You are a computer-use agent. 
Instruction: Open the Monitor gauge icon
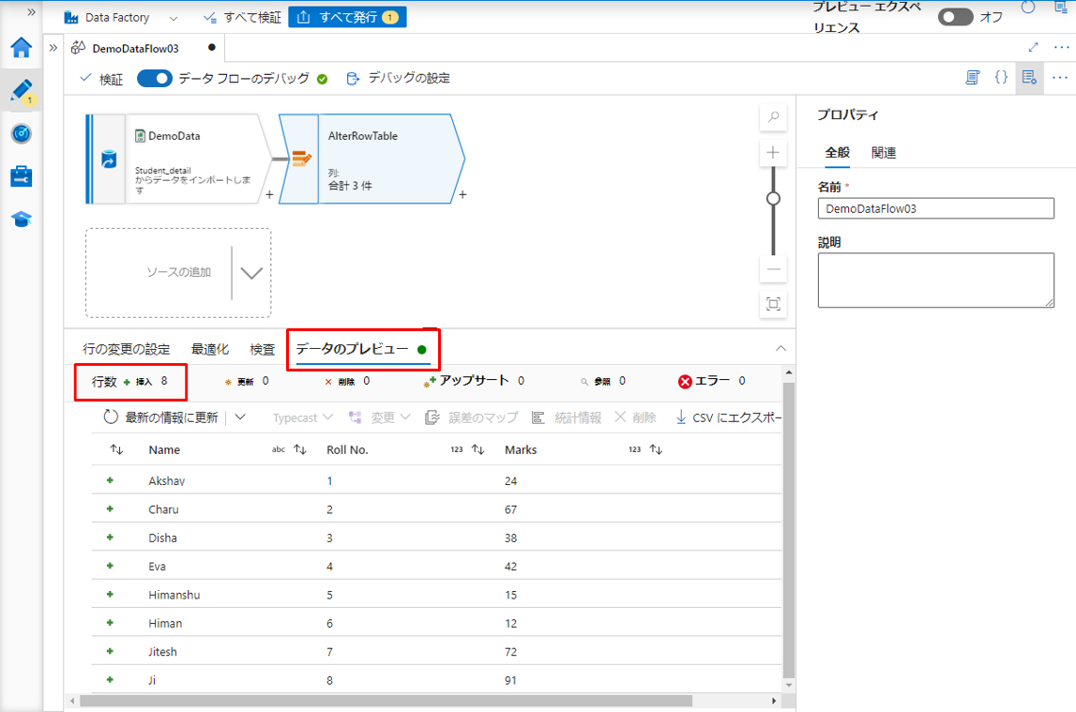(21, 133)
